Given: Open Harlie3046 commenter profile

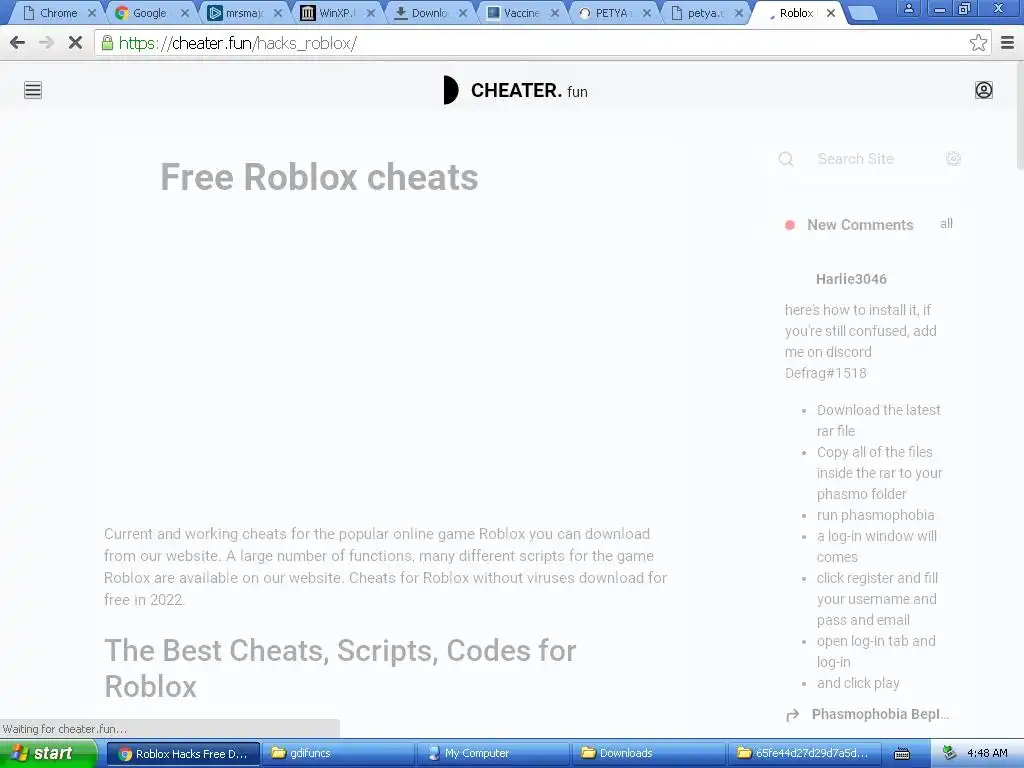Looking at the screenshot, I should (851, 280).
